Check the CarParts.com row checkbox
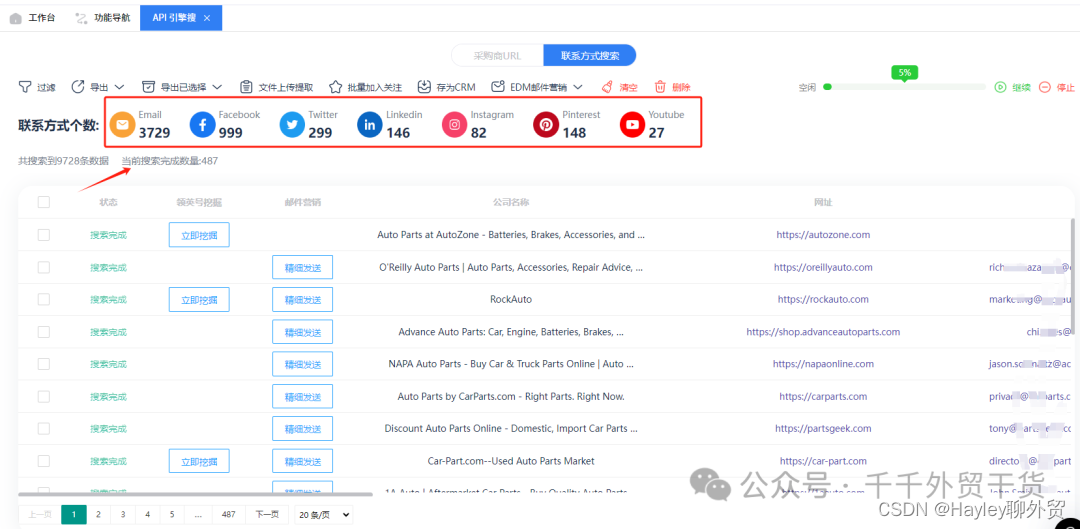1080x529 pixels. [44, 397]
